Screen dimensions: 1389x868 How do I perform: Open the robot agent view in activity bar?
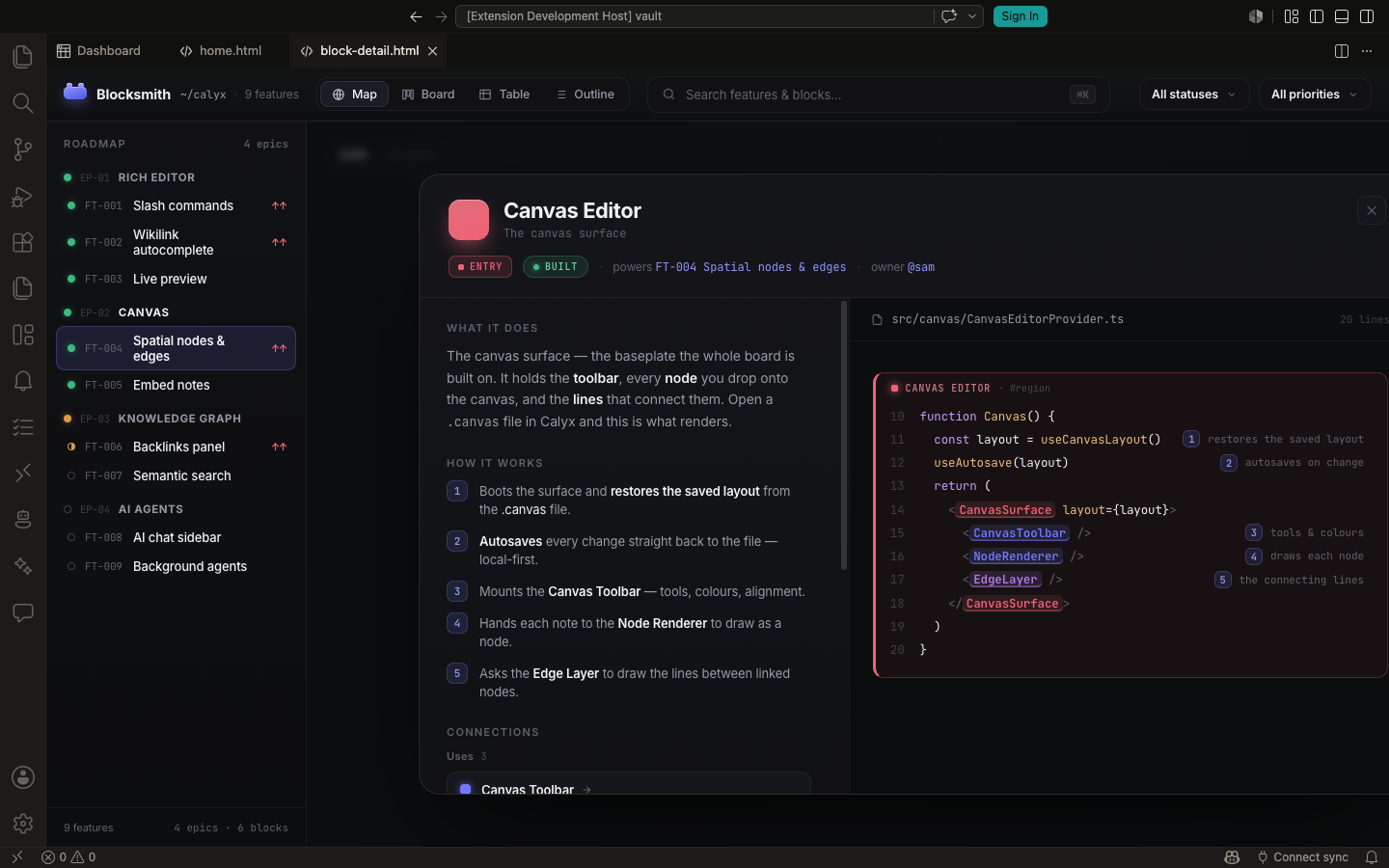(23, 520)
